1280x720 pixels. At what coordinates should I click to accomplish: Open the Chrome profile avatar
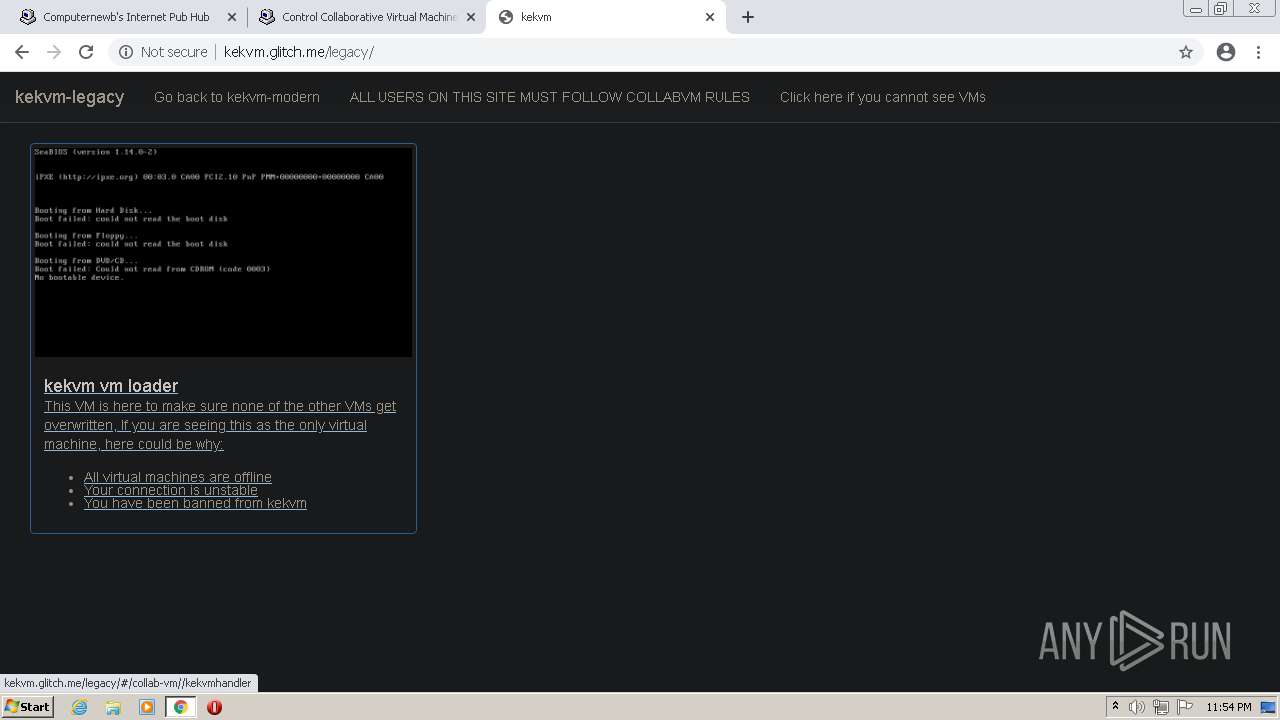coord(1226,52)
